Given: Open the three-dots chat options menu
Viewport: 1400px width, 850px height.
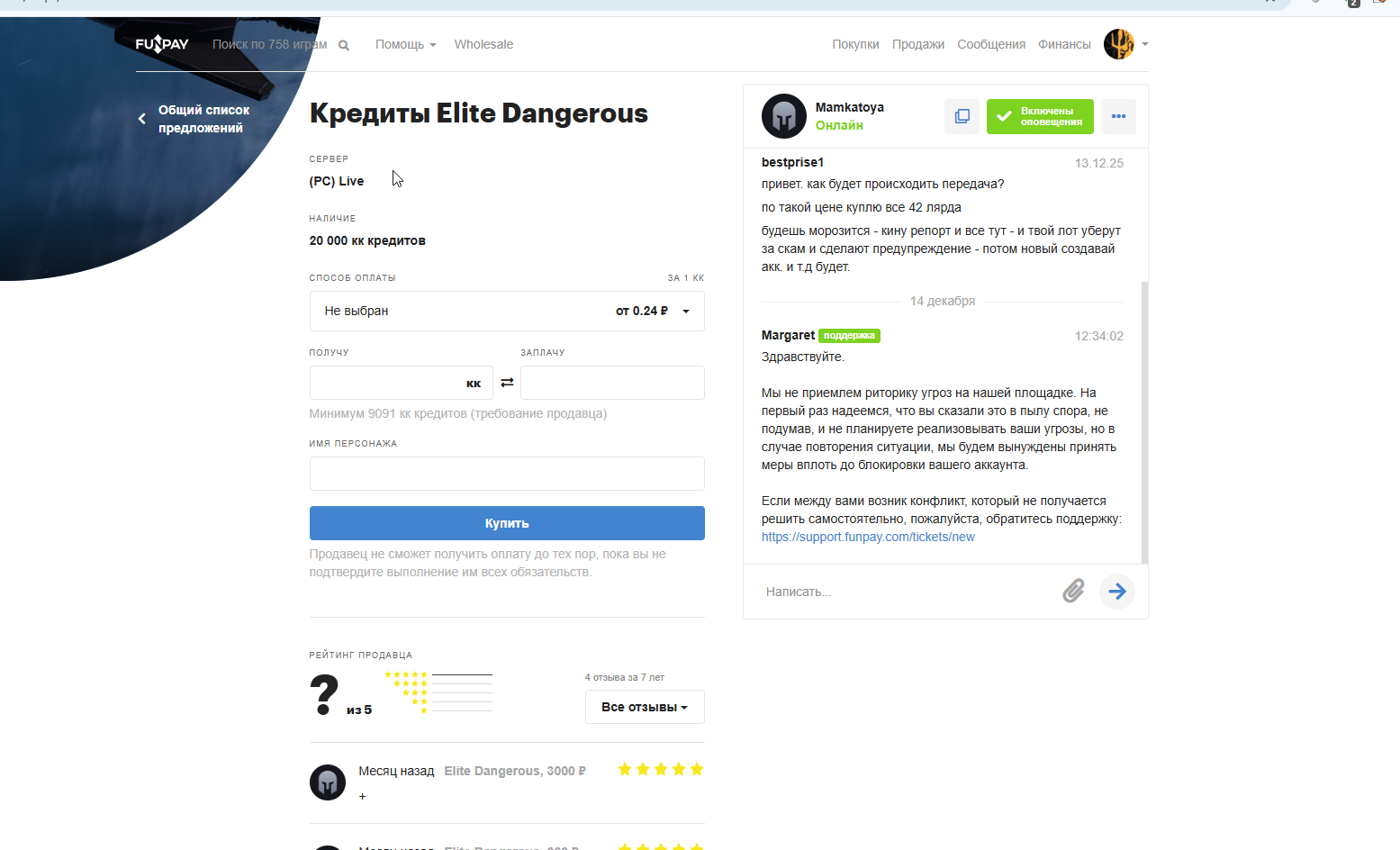Looking at the screenshot, I should click(1118, 116).
